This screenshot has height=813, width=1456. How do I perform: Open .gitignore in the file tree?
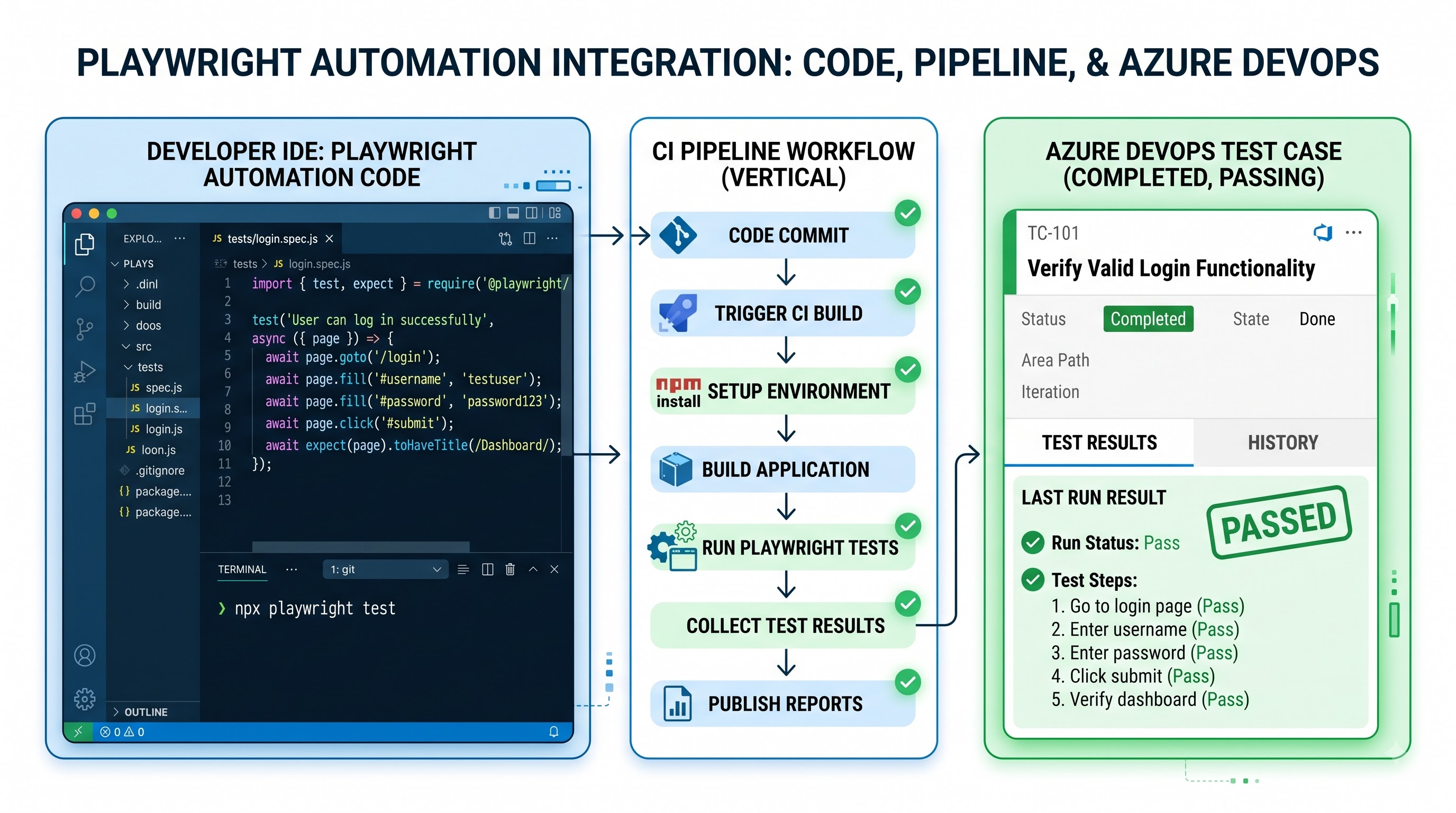click(152, 471)
